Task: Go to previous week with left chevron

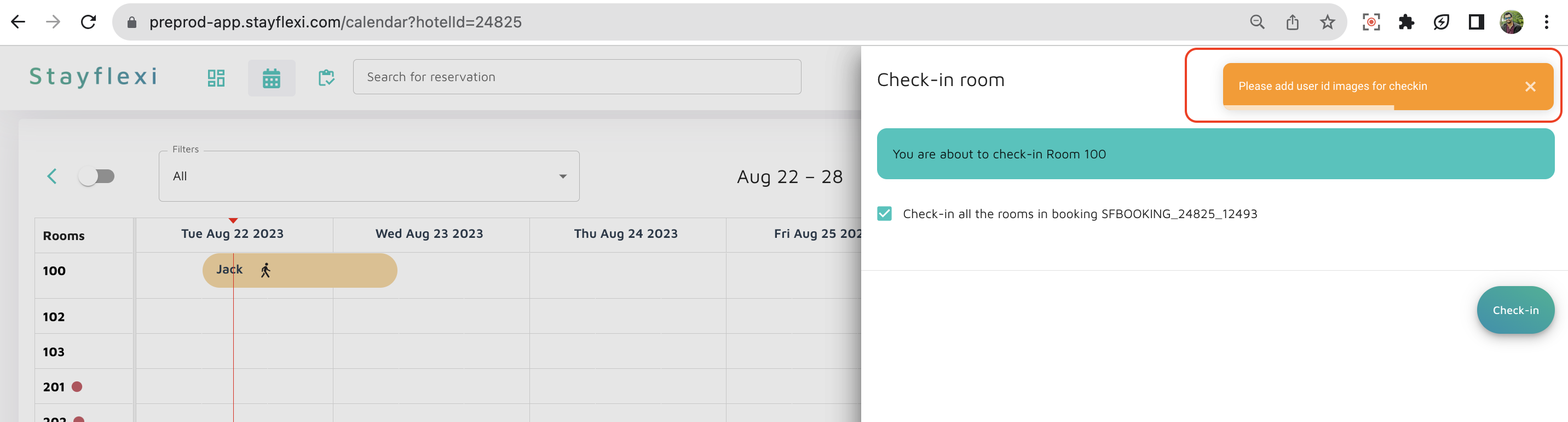Action: (x=53, y=176)
